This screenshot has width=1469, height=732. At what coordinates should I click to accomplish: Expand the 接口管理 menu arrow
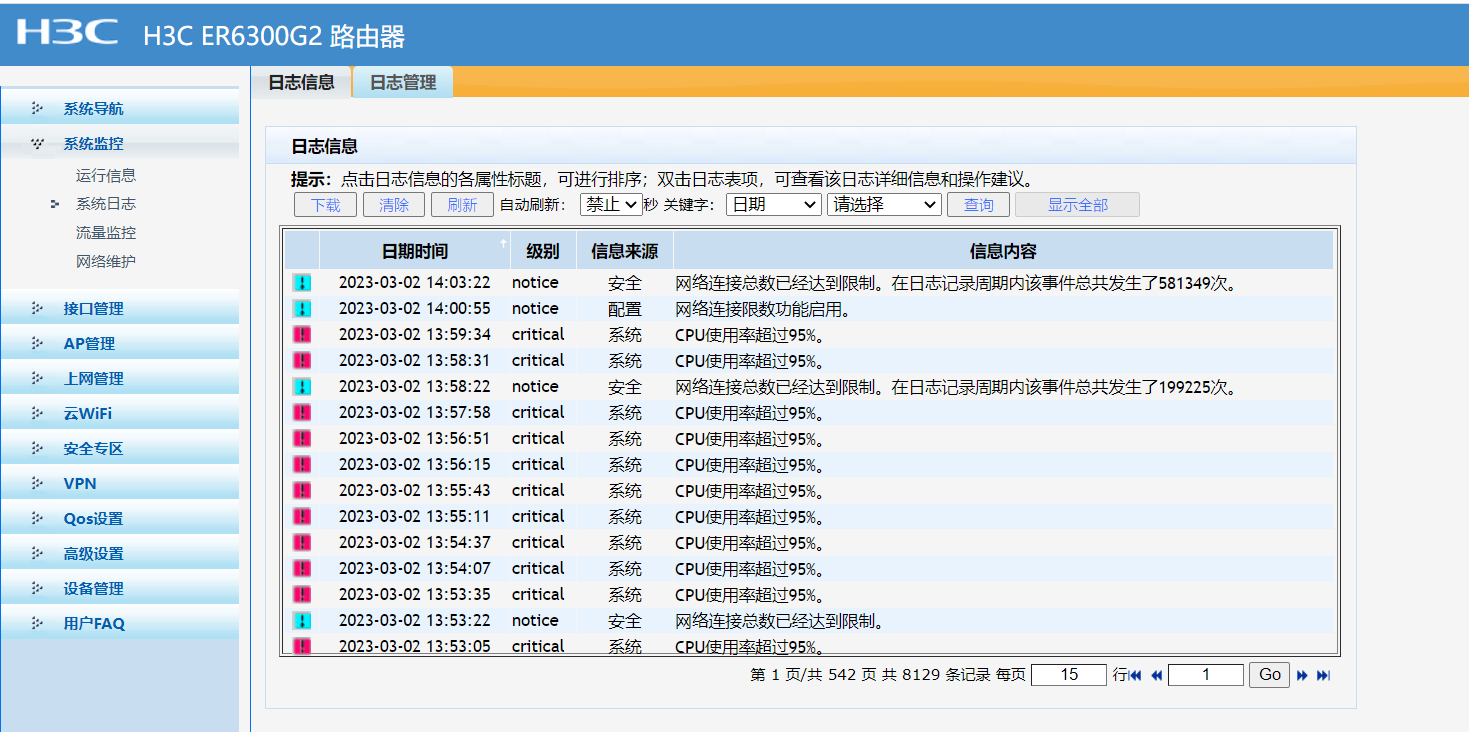(x=37, y=308)
